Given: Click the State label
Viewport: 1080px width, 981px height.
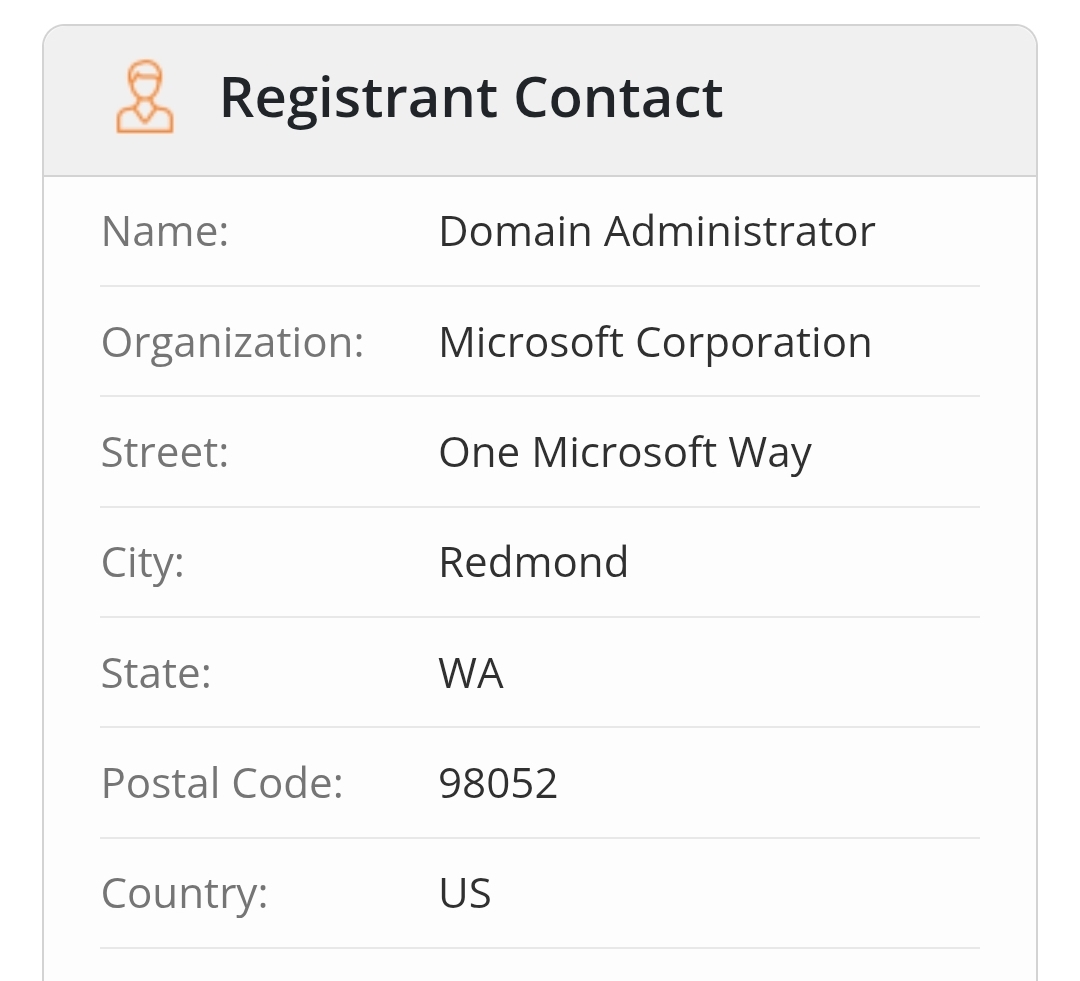Looking at the screenshot, I should coord(156,673).
